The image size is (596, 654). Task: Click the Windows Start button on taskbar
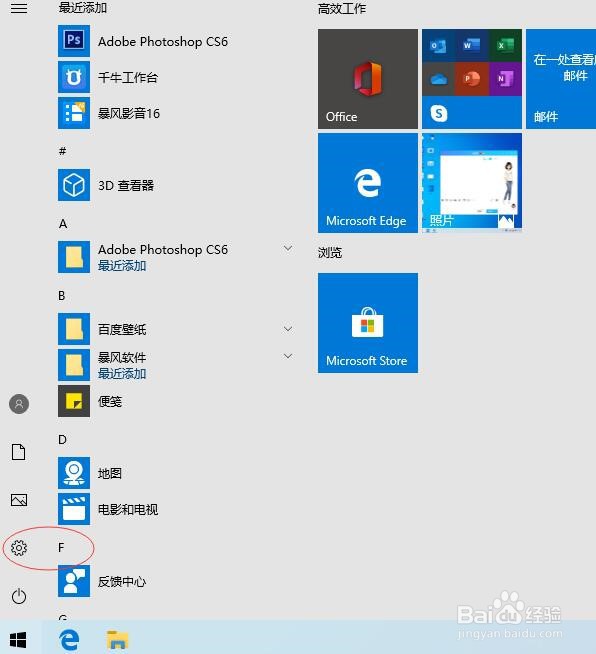point(18,639)
